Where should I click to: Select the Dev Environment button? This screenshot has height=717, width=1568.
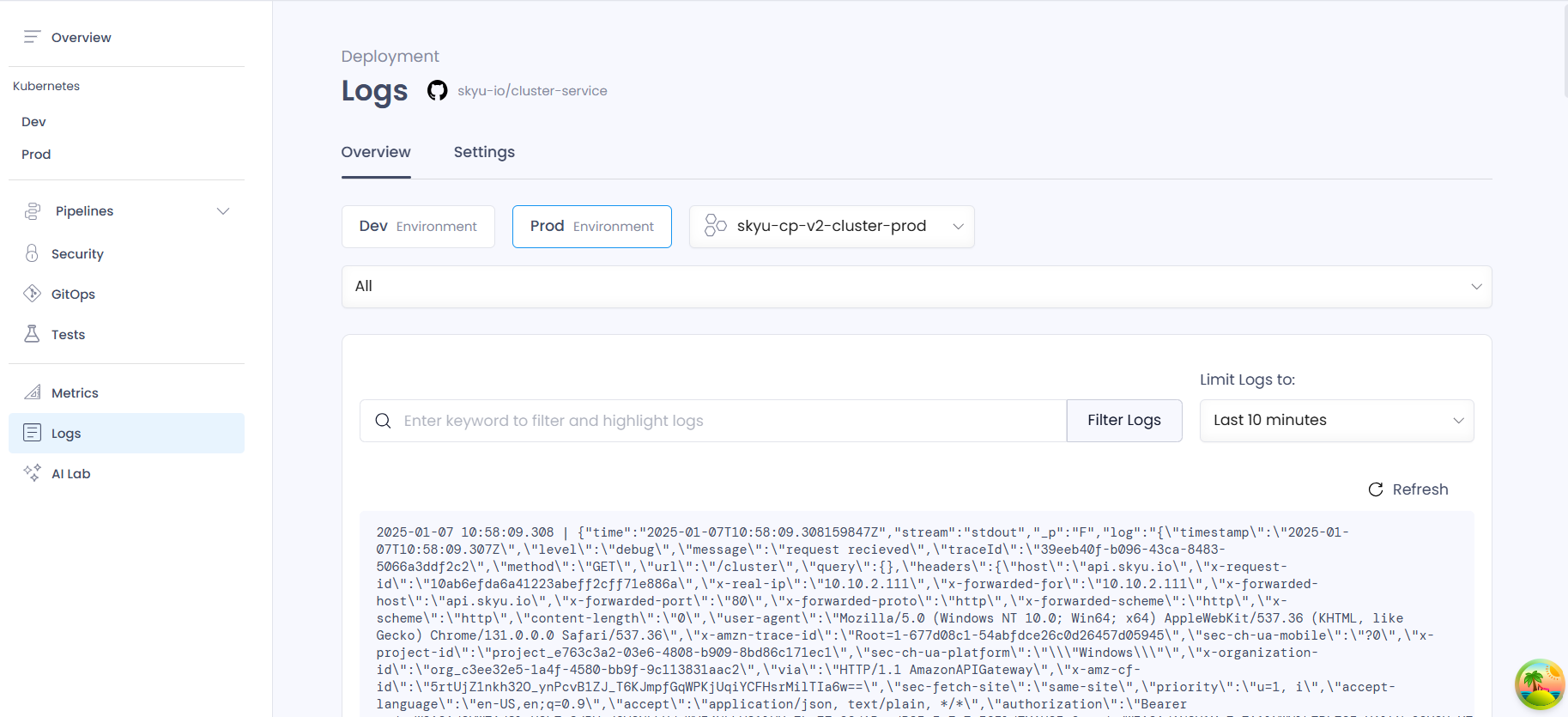point(418,227)
